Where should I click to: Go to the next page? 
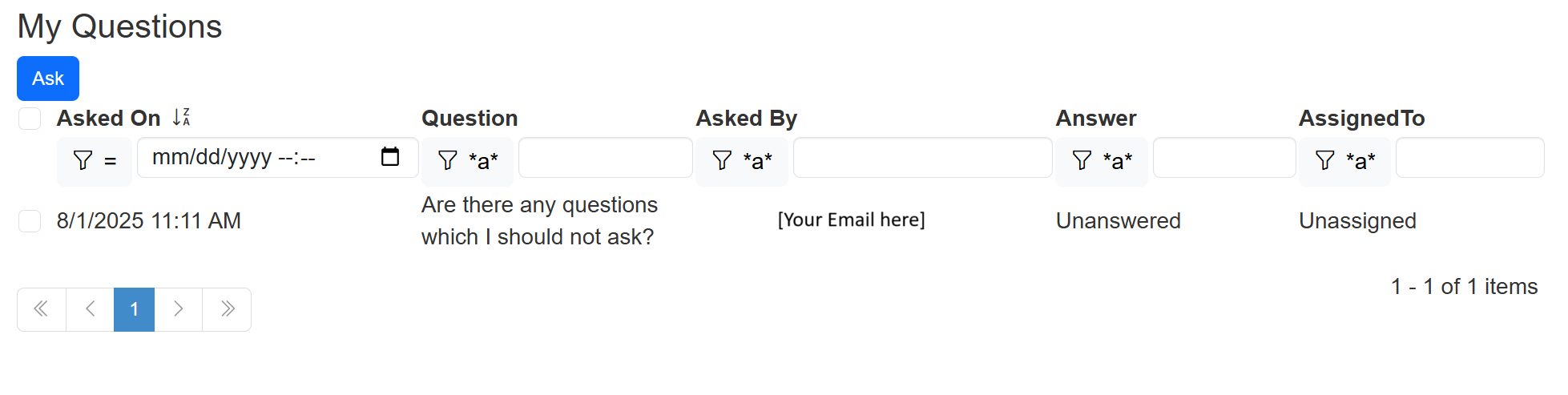[179, 309]
